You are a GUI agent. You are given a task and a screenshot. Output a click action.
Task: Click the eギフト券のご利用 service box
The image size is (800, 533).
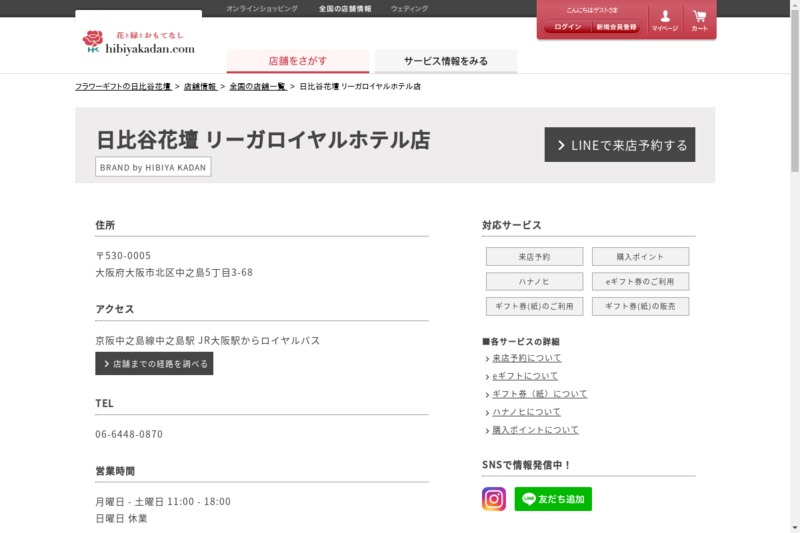pos(640,282)
